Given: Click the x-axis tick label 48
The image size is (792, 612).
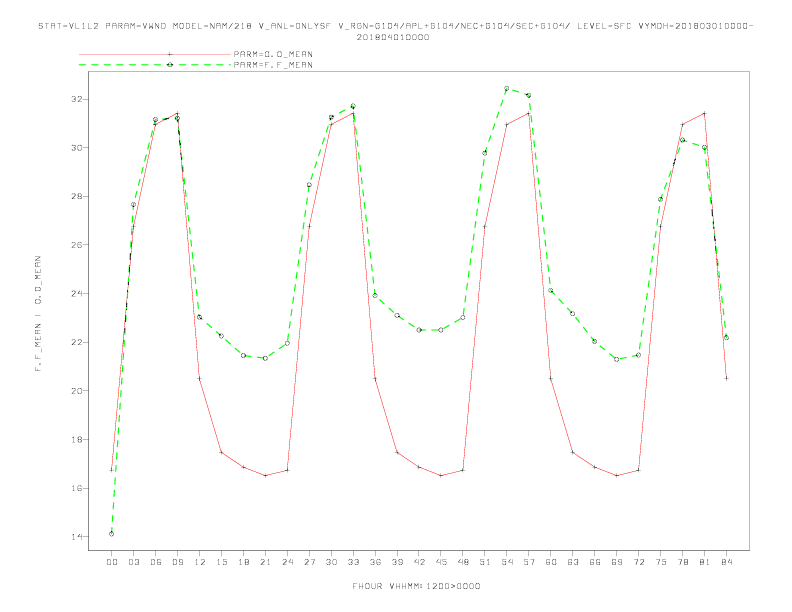Looking at the screenshot, I should 463,562.
